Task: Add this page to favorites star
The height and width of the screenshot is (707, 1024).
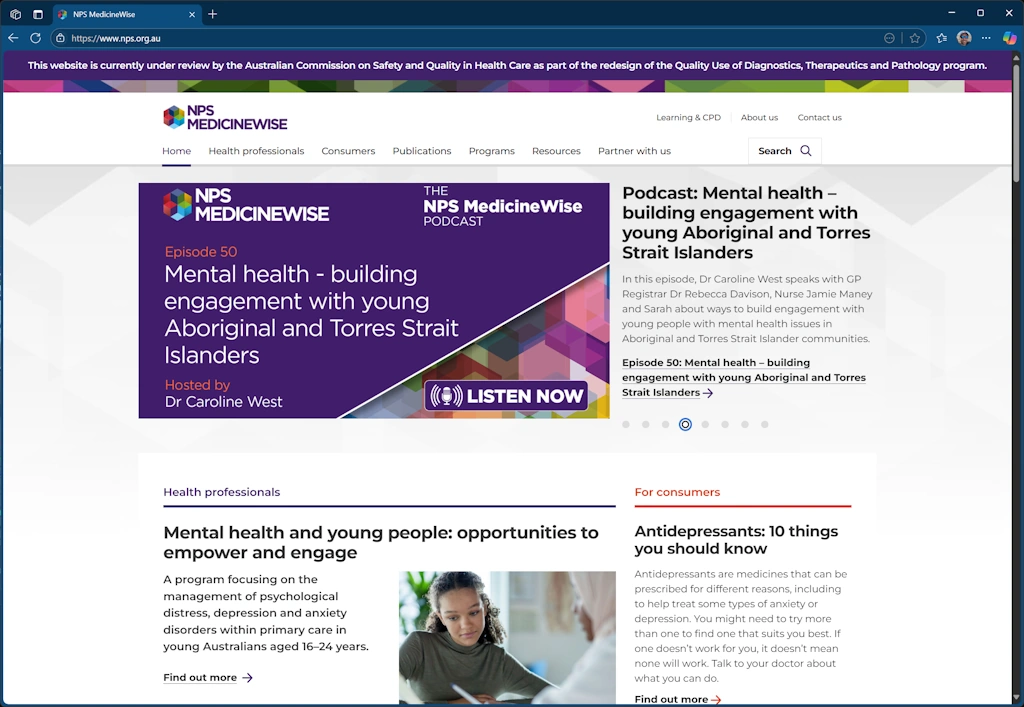Action: tap(915, 38)
